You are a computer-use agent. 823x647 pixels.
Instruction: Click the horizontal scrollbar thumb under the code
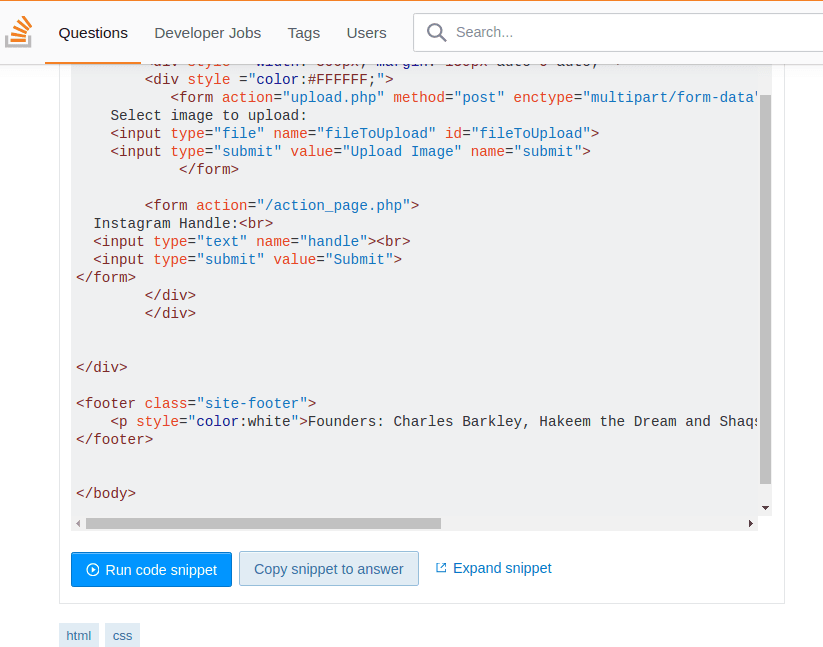tap(263, 523)
